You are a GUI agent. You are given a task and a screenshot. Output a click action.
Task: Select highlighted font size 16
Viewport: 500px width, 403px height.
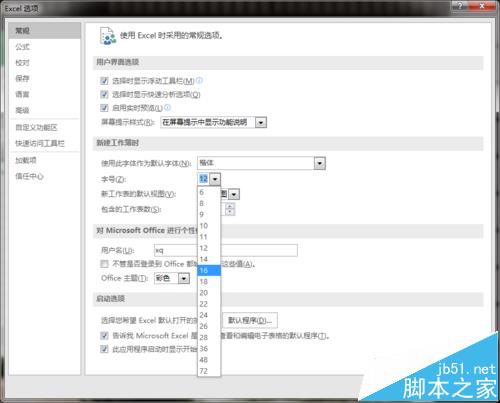click(x=209, y=270)
